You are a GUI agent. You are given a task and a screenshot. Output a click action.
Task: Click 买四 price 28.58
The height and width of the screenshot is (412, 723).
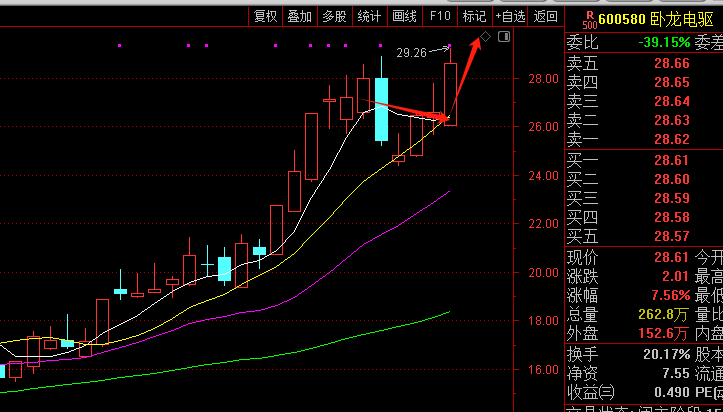click(672, 217)
